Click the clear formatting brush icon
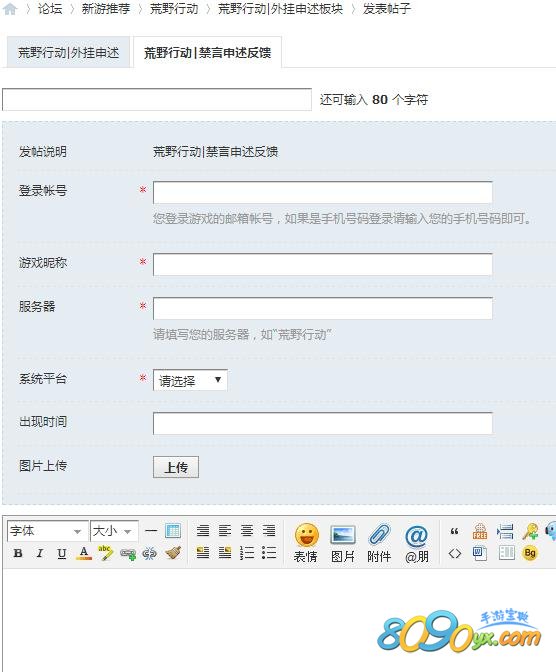Screen dimensions: 556x672 173,553
